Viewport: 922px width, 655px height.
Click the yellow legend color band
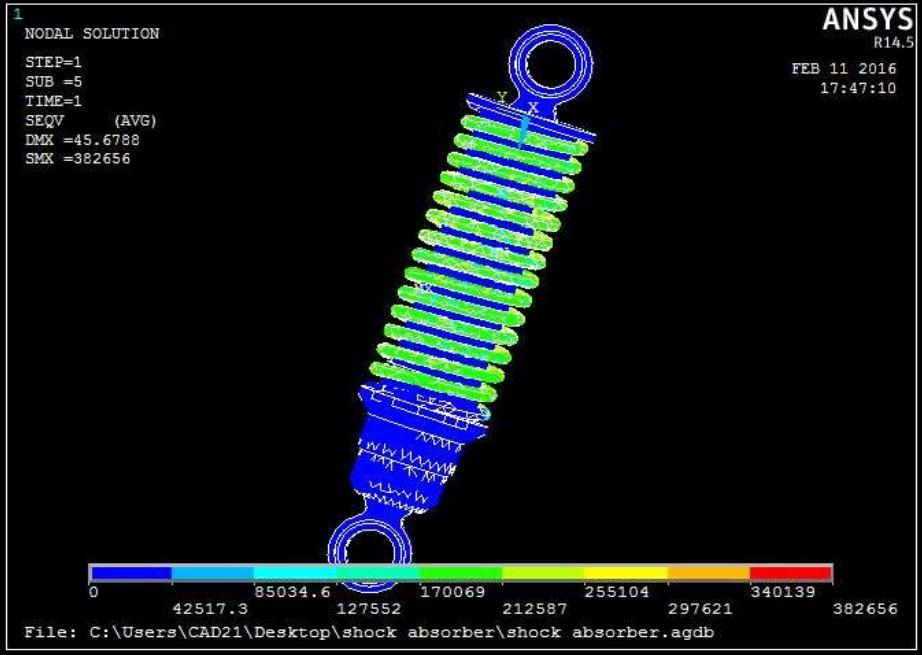click(x=626, y=573)
